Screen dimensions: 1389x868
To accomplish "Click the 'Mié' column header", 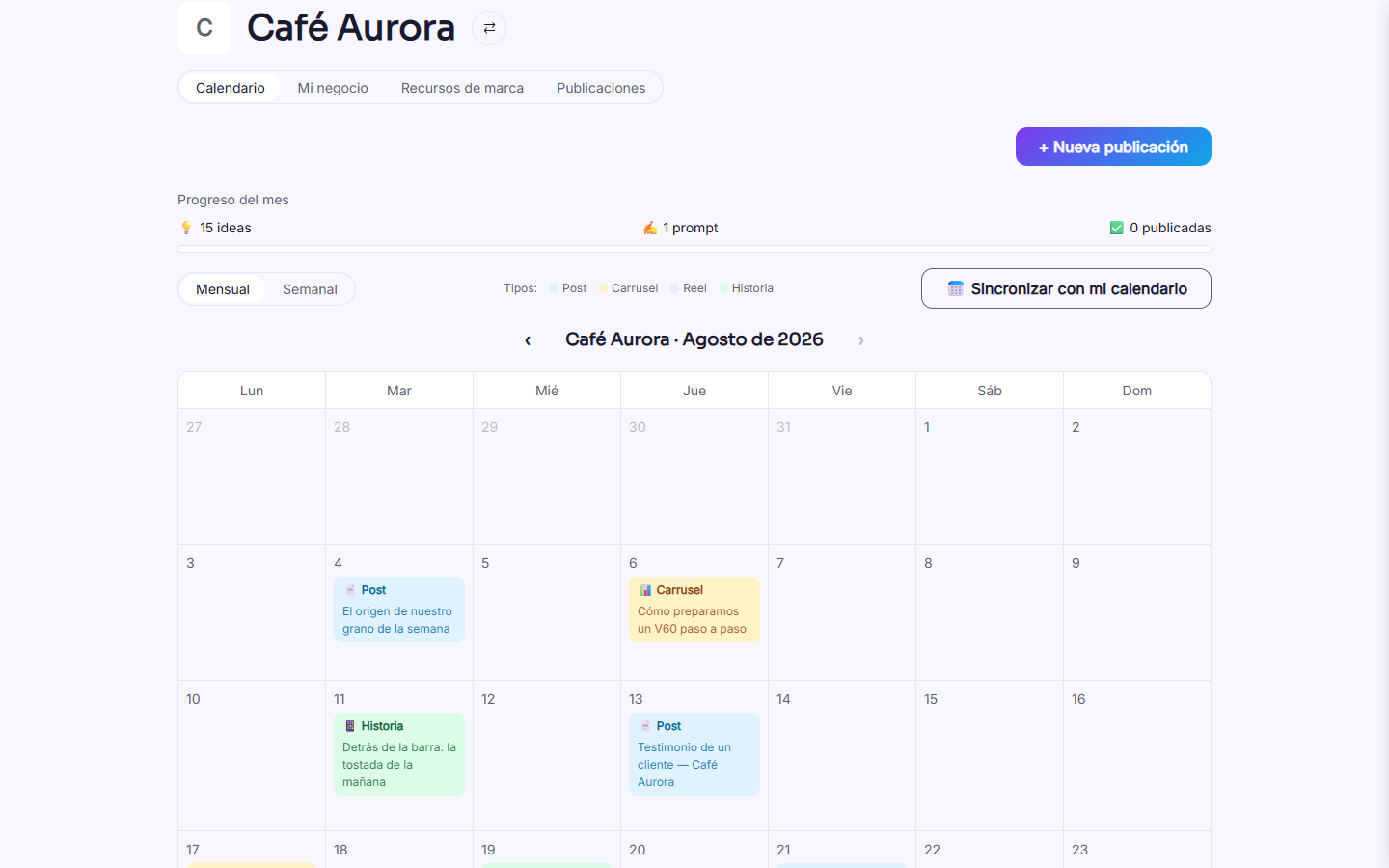I will click(x=547, y=391).
